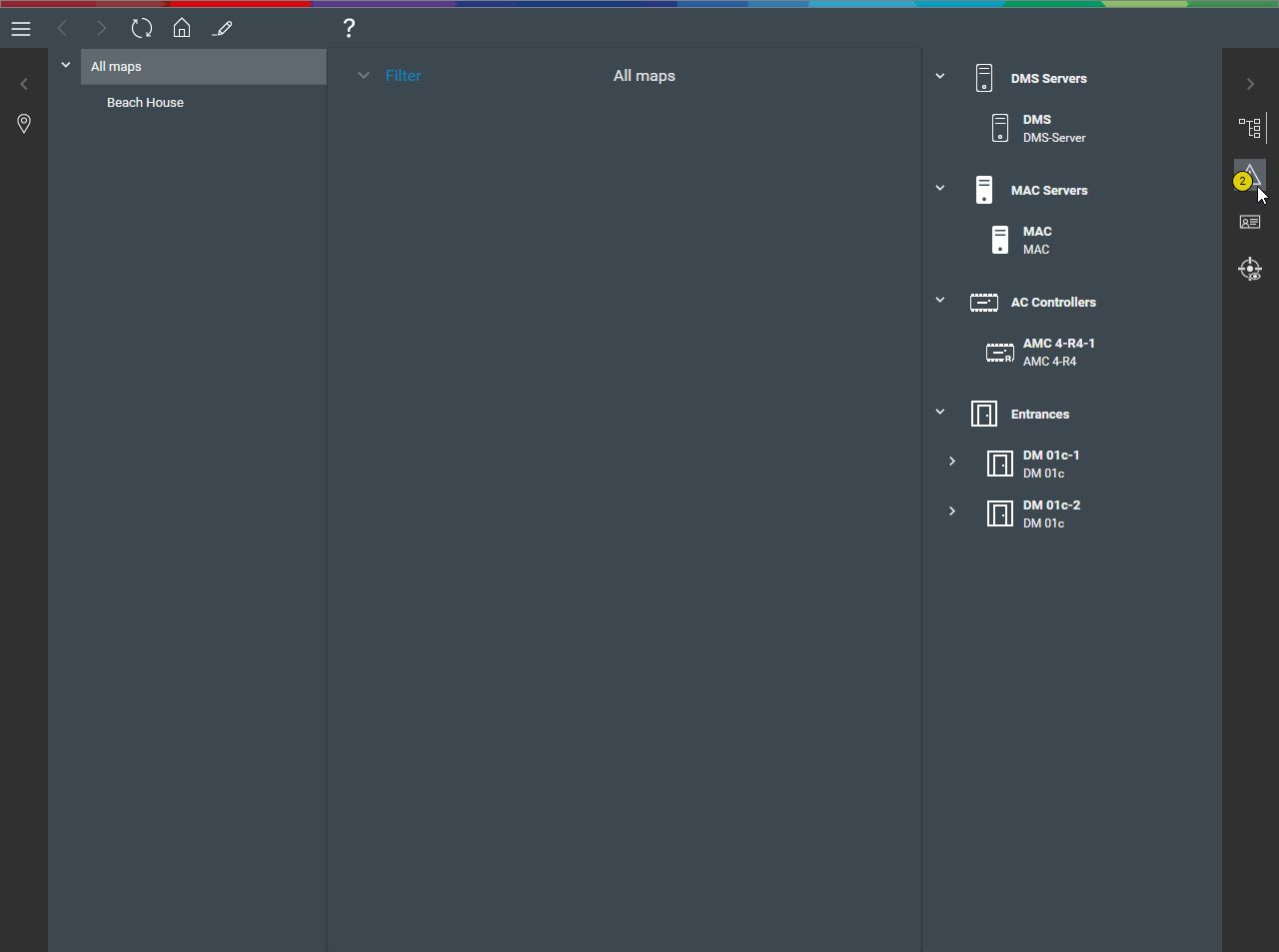This screenshot has width=1279, height=952.
Task: Open the hamburger main menu
Action: (21, 29)
